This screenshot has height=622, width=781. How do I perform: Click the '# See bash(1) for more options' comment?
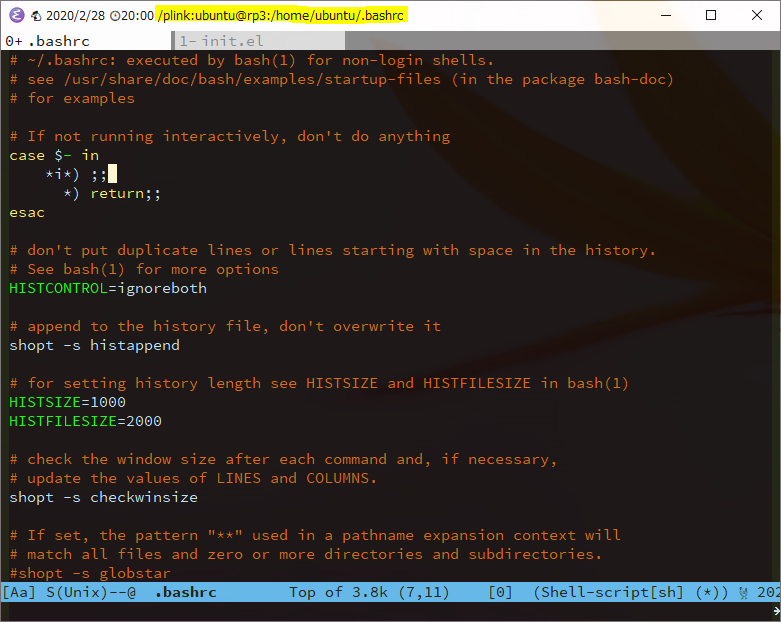tap(144, 269)
